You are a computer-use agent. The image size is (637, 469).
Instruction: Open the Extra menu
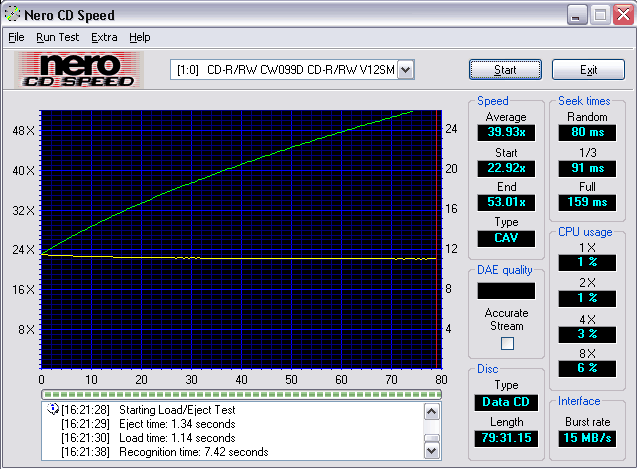coord(104,37)
